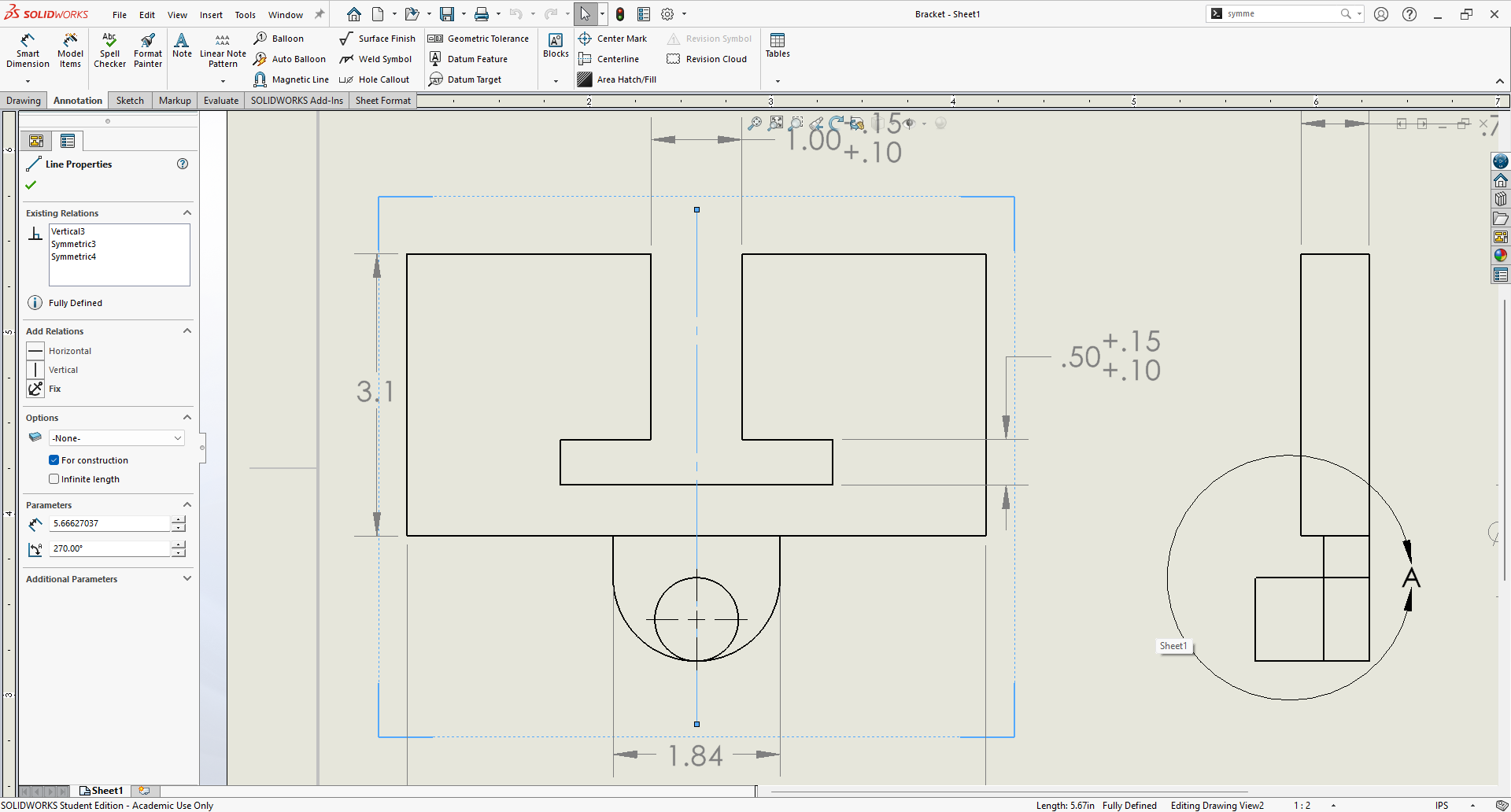Open the Insert menu
The width and height of the screenshot is (1511, 812).
211,15
